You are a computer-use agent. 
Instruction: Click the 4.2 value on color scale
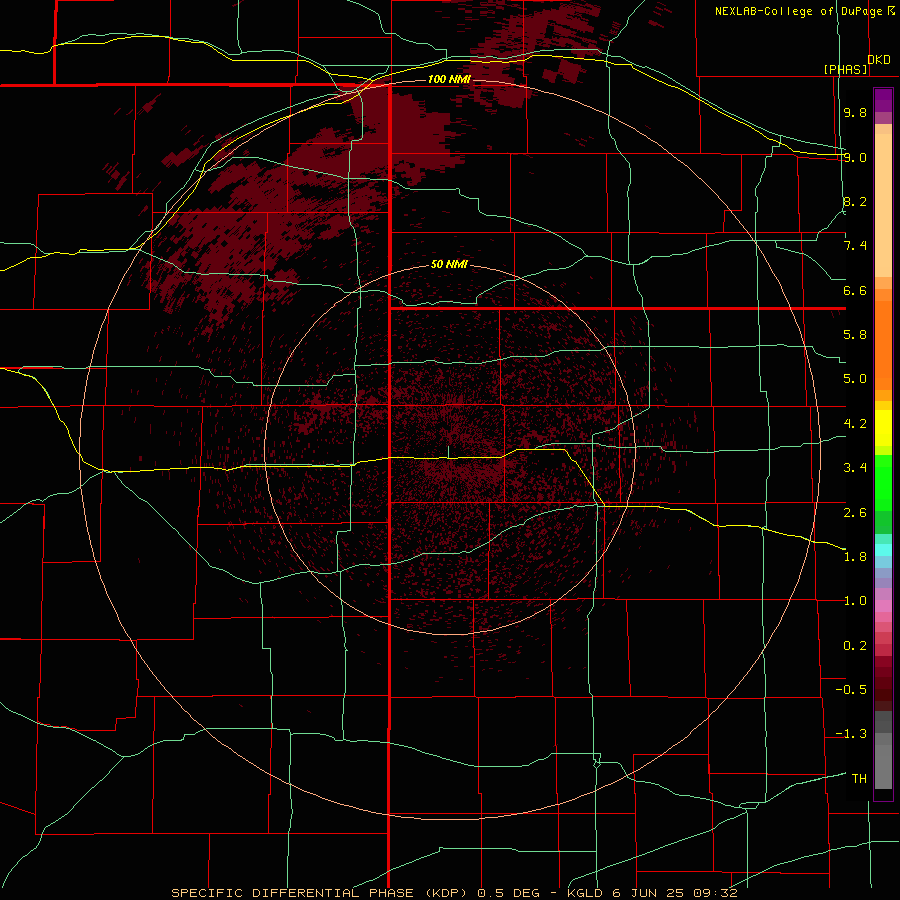point(855,424)
